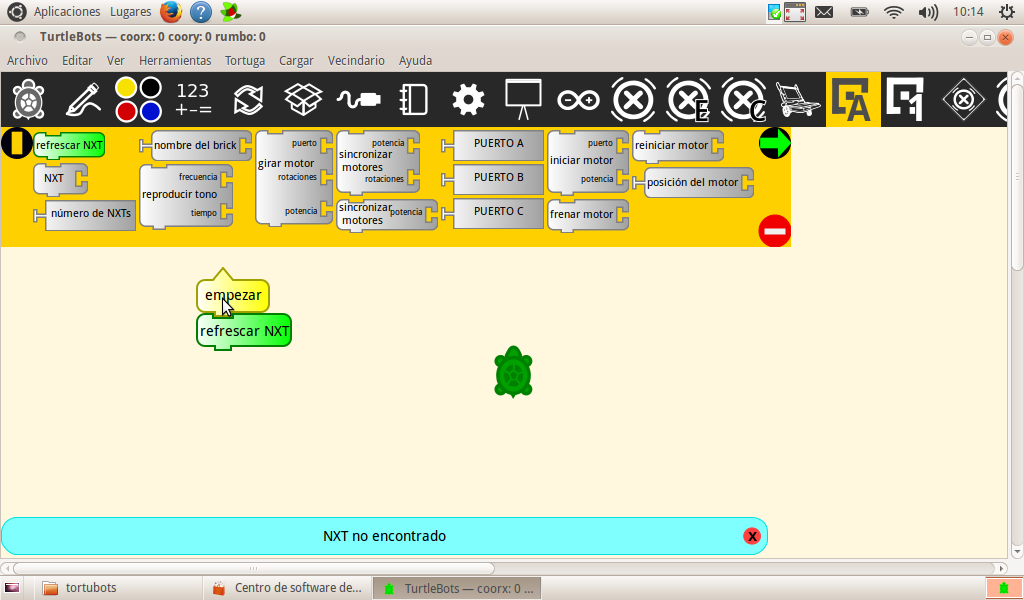Select the 'girar motor' block

click(x=294, y=178)
